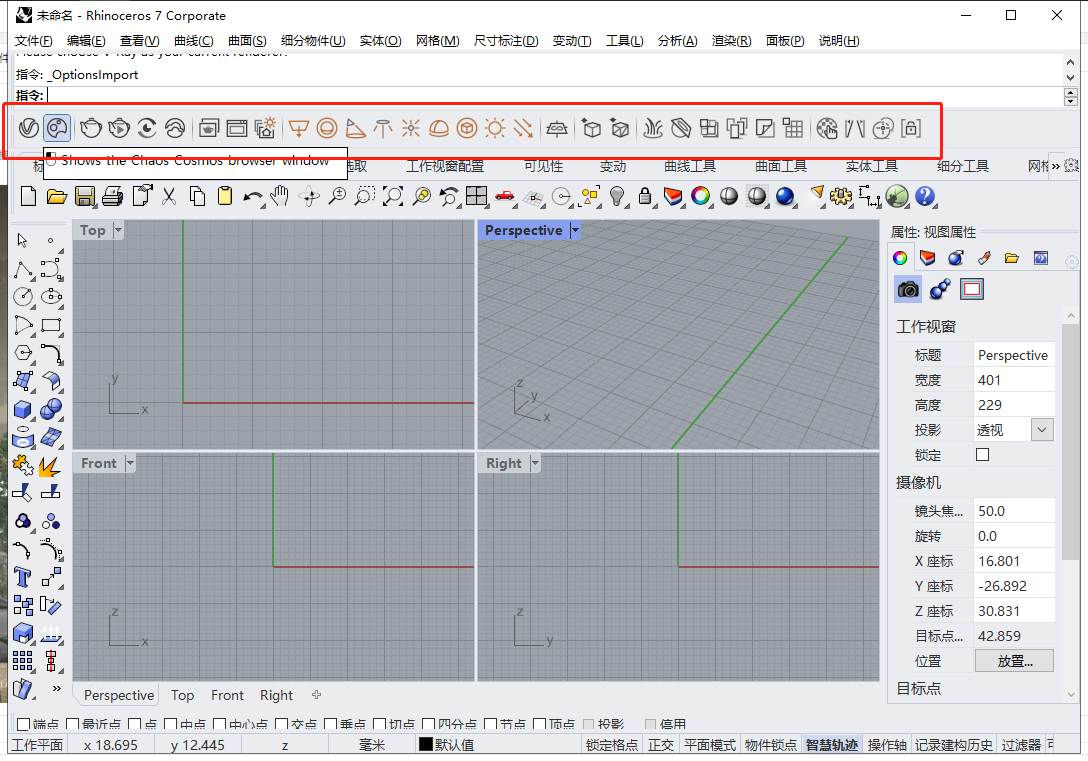This screenshot has height=761, width=1088.
Task: Click the padlock lock-objects icon
Action: click(x=646, y=196)
